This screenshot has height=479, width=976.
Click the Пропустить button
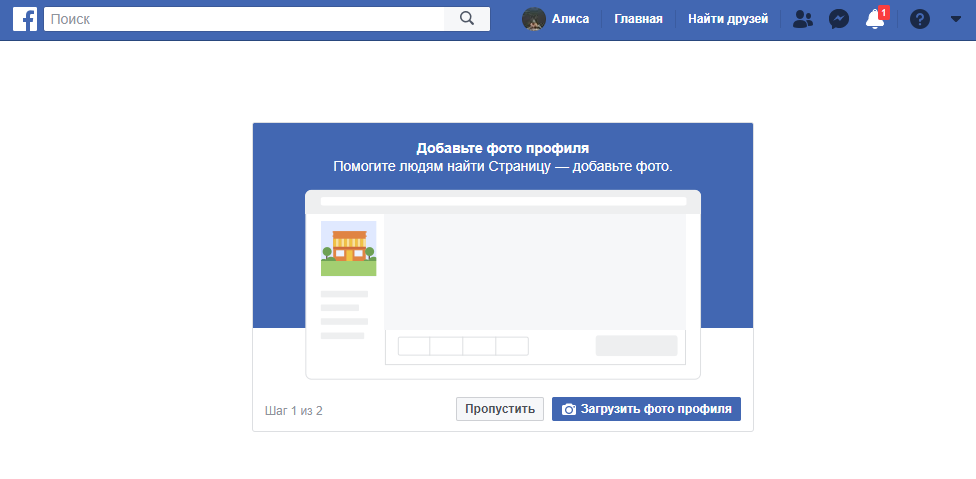pyautogui.click(x=500, y=409)
